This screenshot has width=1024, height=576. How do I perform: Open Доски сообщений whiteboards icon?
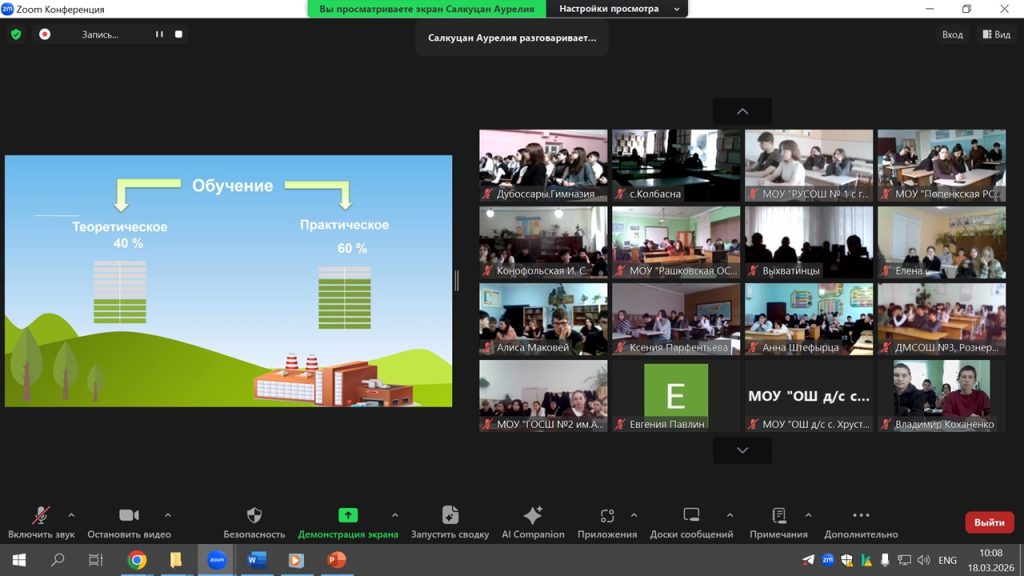(x=691, y=515)
